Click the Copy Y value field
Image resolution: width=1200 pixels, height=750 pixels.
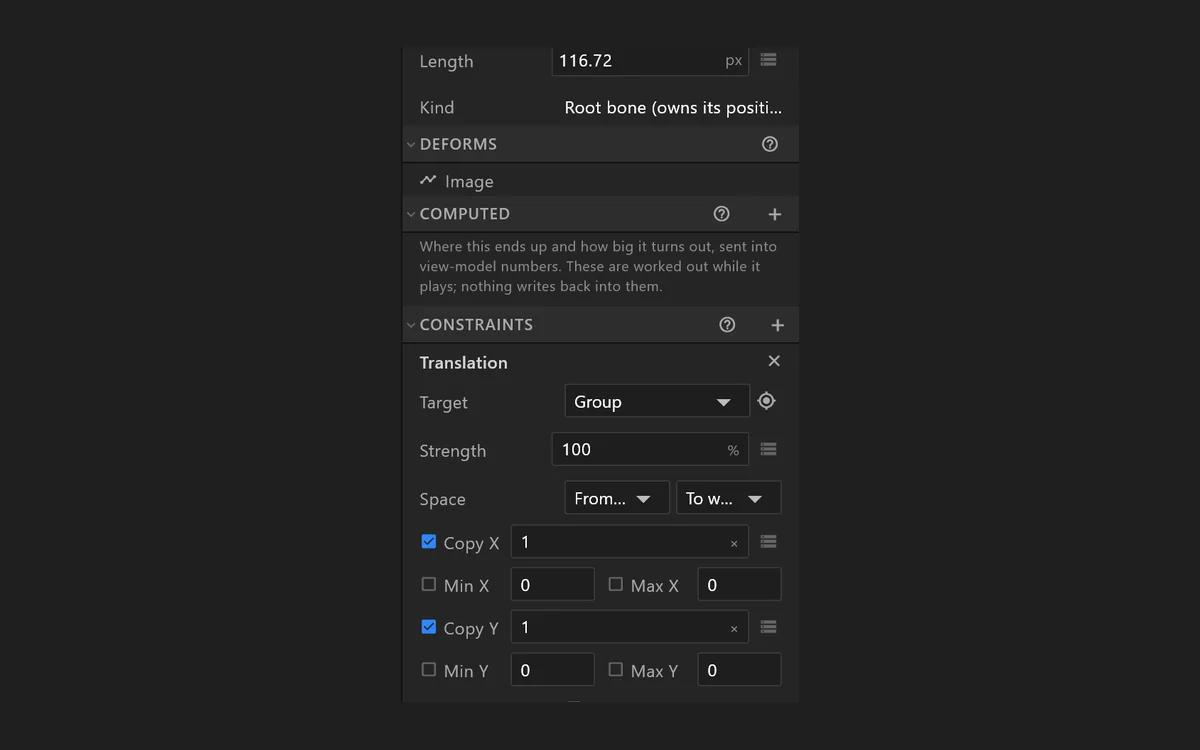[630, 627]
